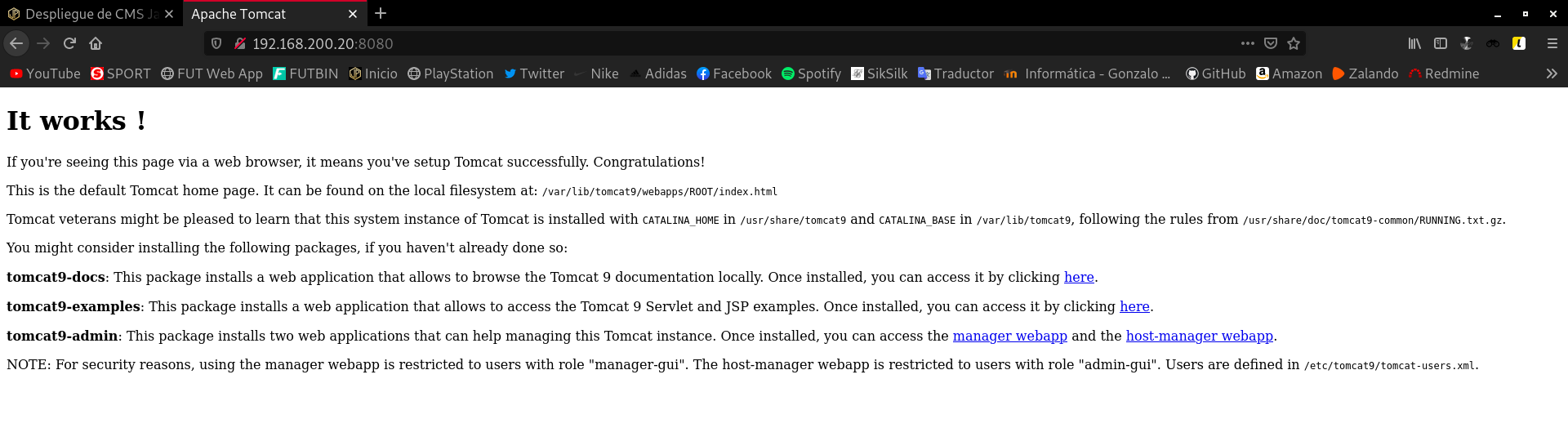
Task: Follow the tomcat9-examples 'here' link
Action: click(1134, 306)
